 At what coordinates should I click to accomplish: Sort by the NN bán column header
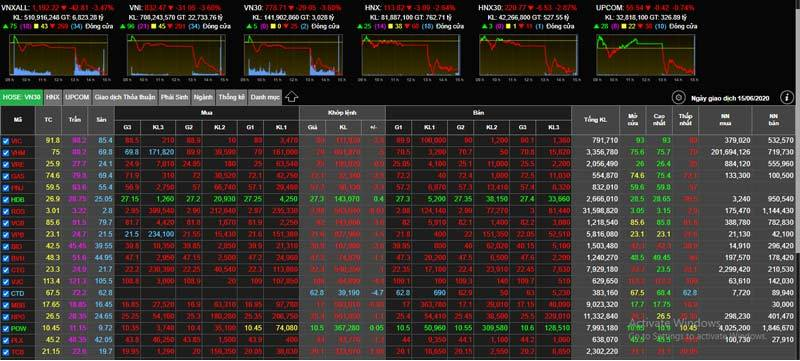773,120
